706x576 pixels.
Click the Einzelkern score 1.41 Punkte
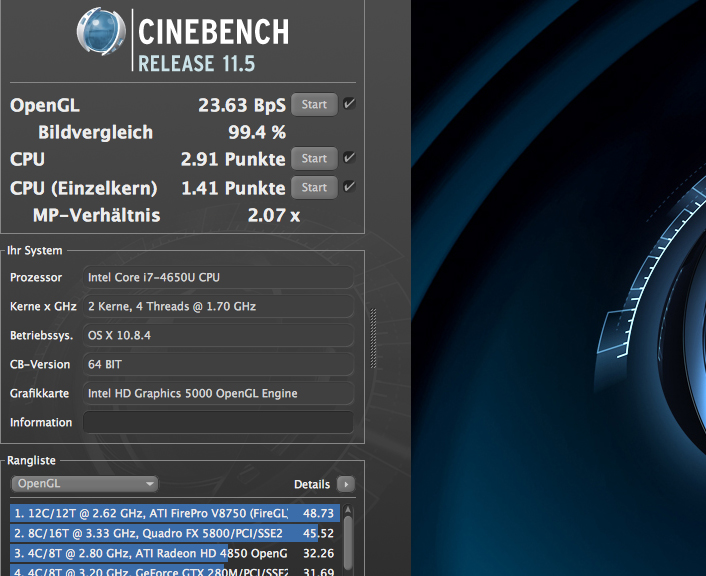(x=233, y=188)
